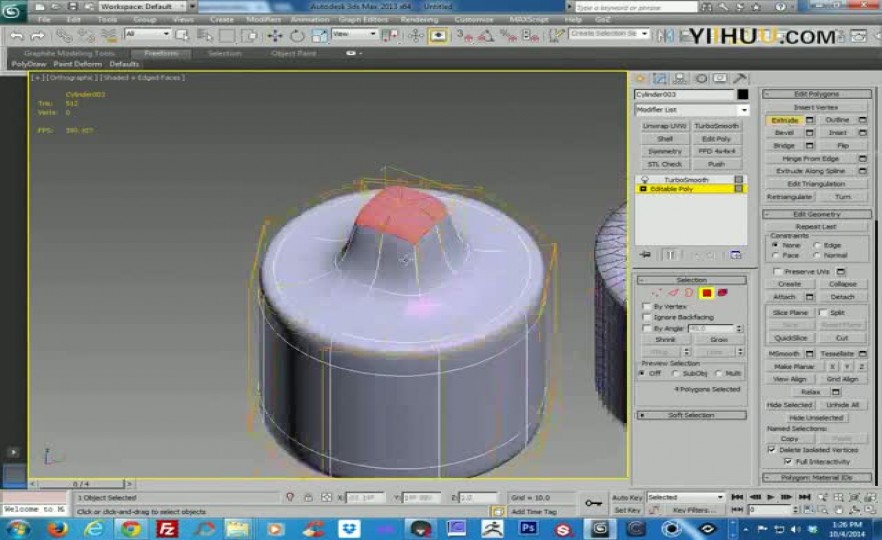Open the Rendering menu
Screen dimensions: 882x540
(x=419, y=20)
